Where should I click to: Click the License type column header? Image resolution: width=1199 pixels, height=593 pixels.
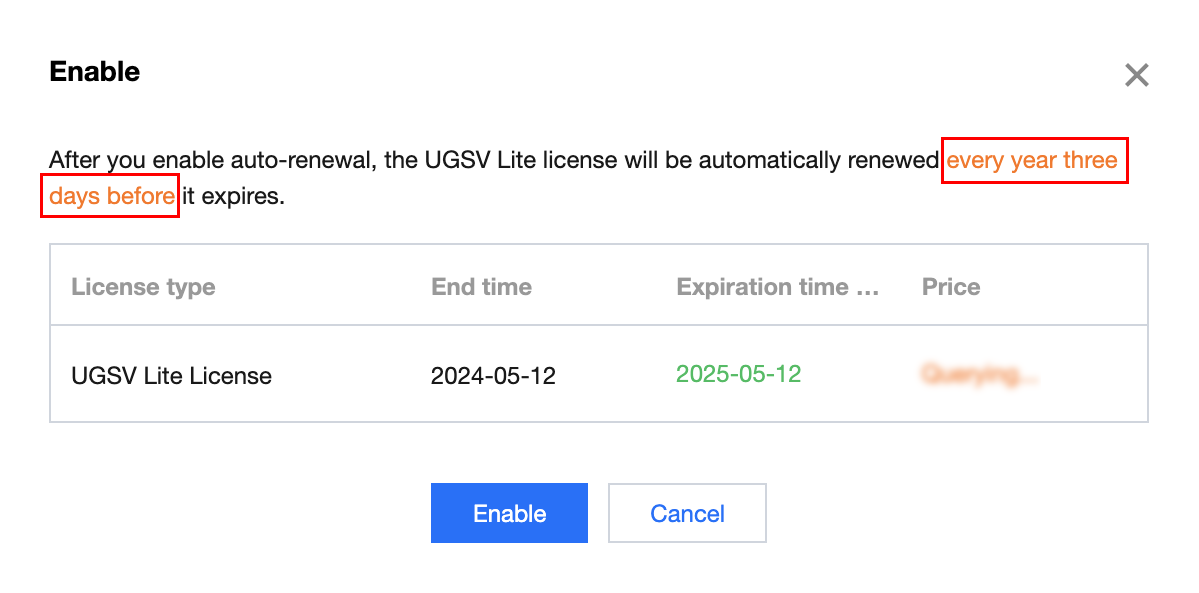143,287
